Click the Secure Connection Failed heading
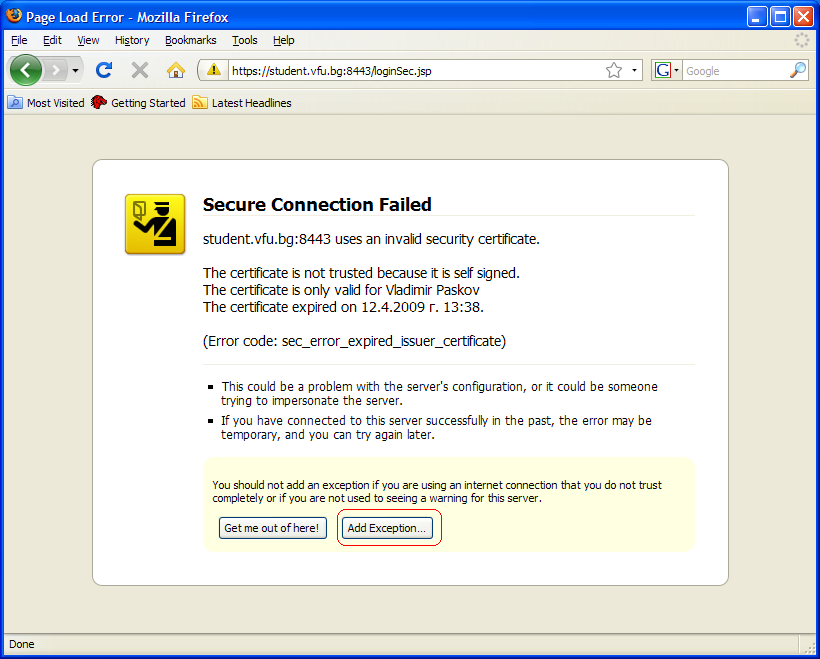820x659 pixels. [317, 204]
